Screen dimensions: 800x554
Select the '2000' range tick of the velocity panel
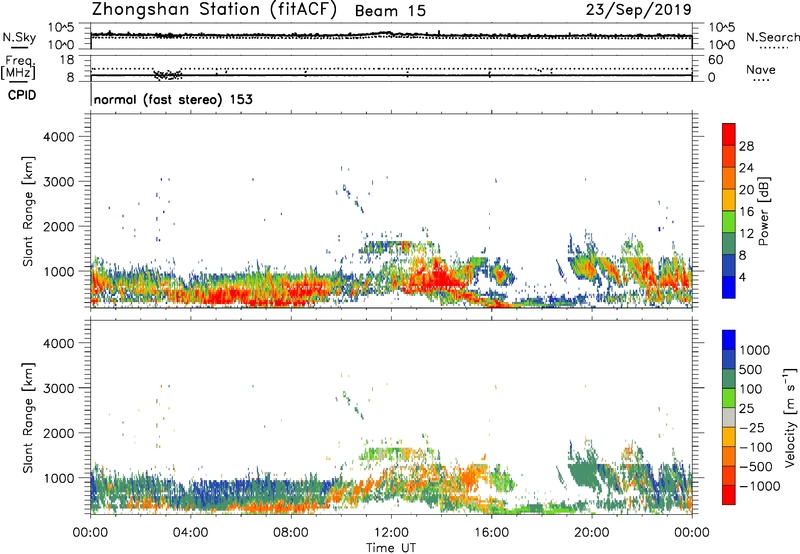(59, 433)
